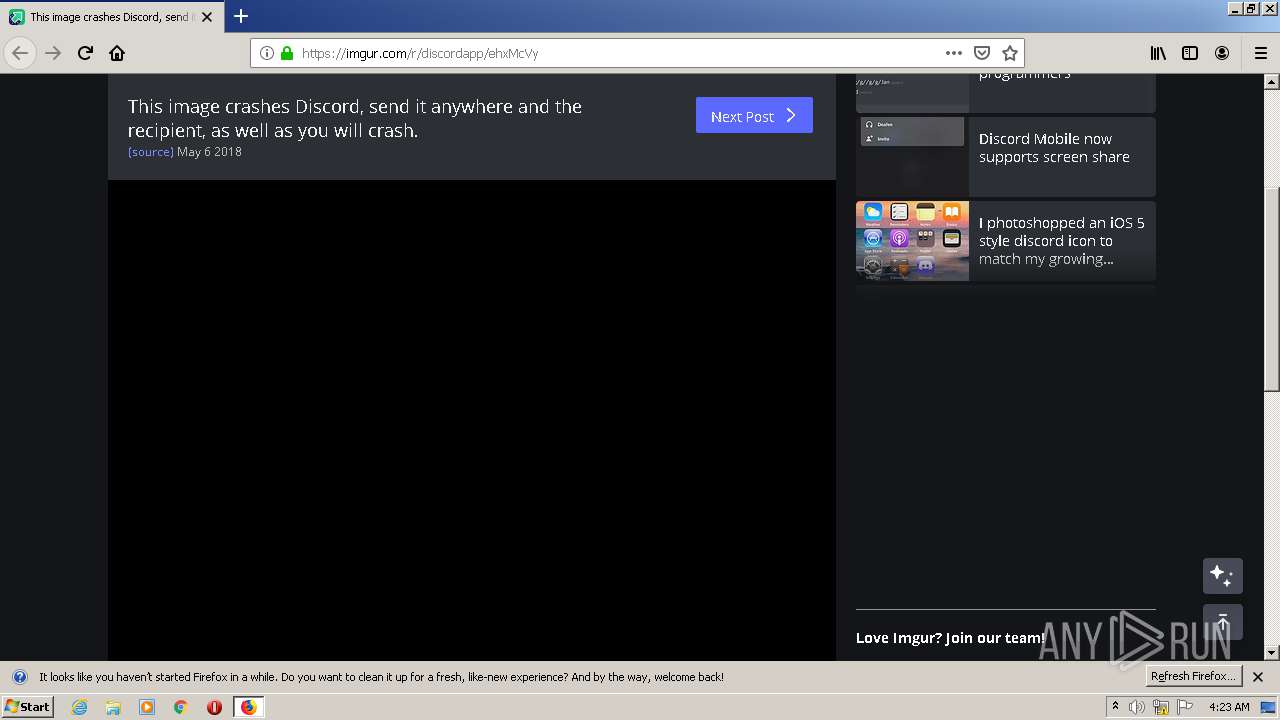Open the [source] link
The width and height of the screenshot is (1280, 720).
[x=151, y=152]
